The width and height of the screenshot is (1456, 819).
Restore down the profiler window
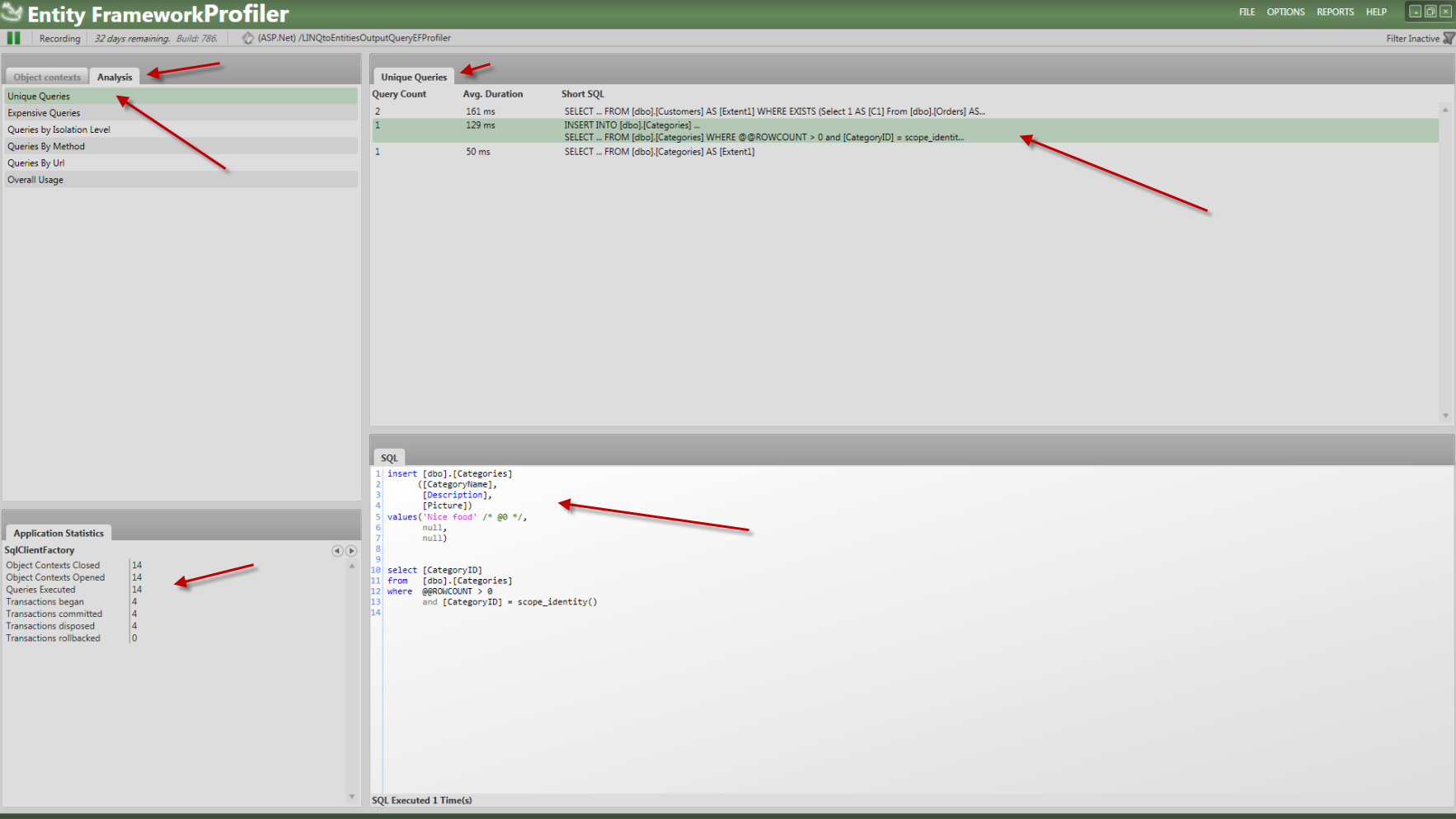pos(1430,12)
